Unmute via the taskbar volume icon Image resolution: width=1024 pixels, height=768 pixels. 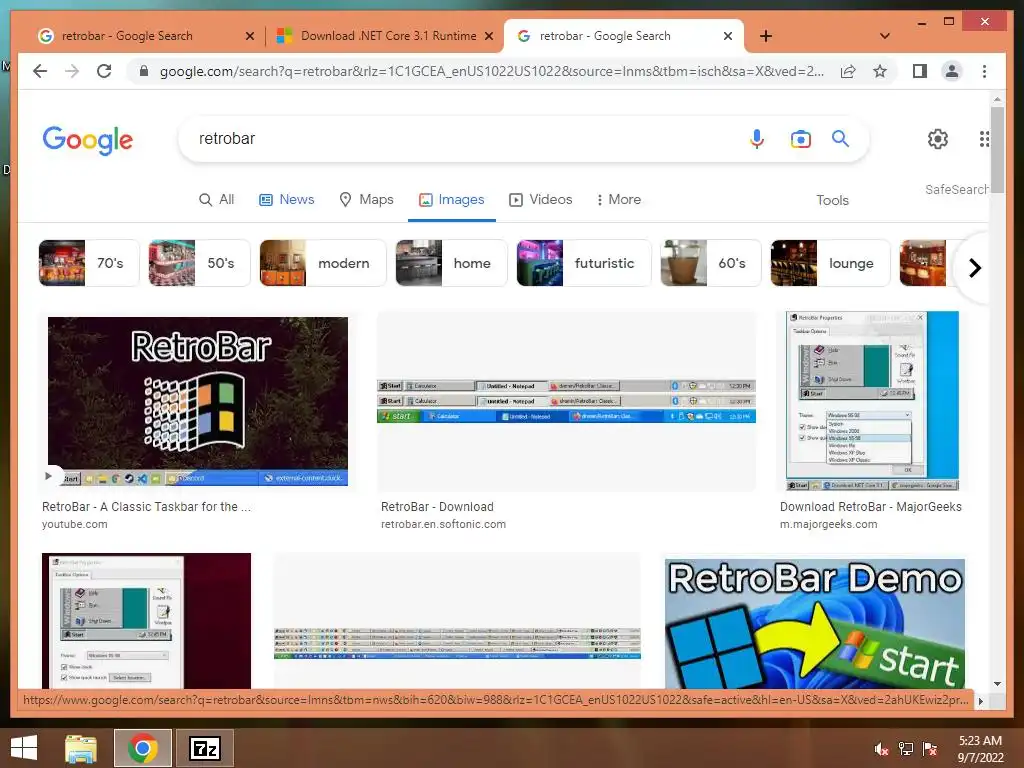pos(881,749)
